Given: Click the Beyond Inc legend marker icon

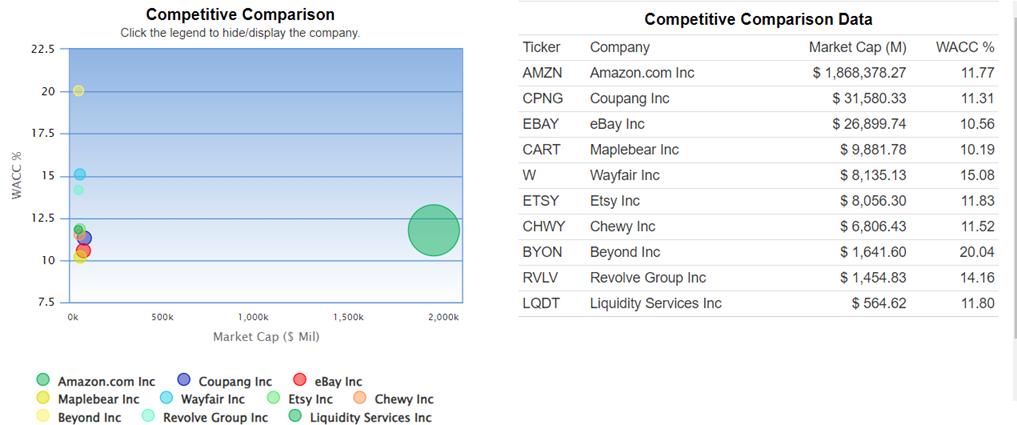Looking at the screenshot, I should 43,417.
